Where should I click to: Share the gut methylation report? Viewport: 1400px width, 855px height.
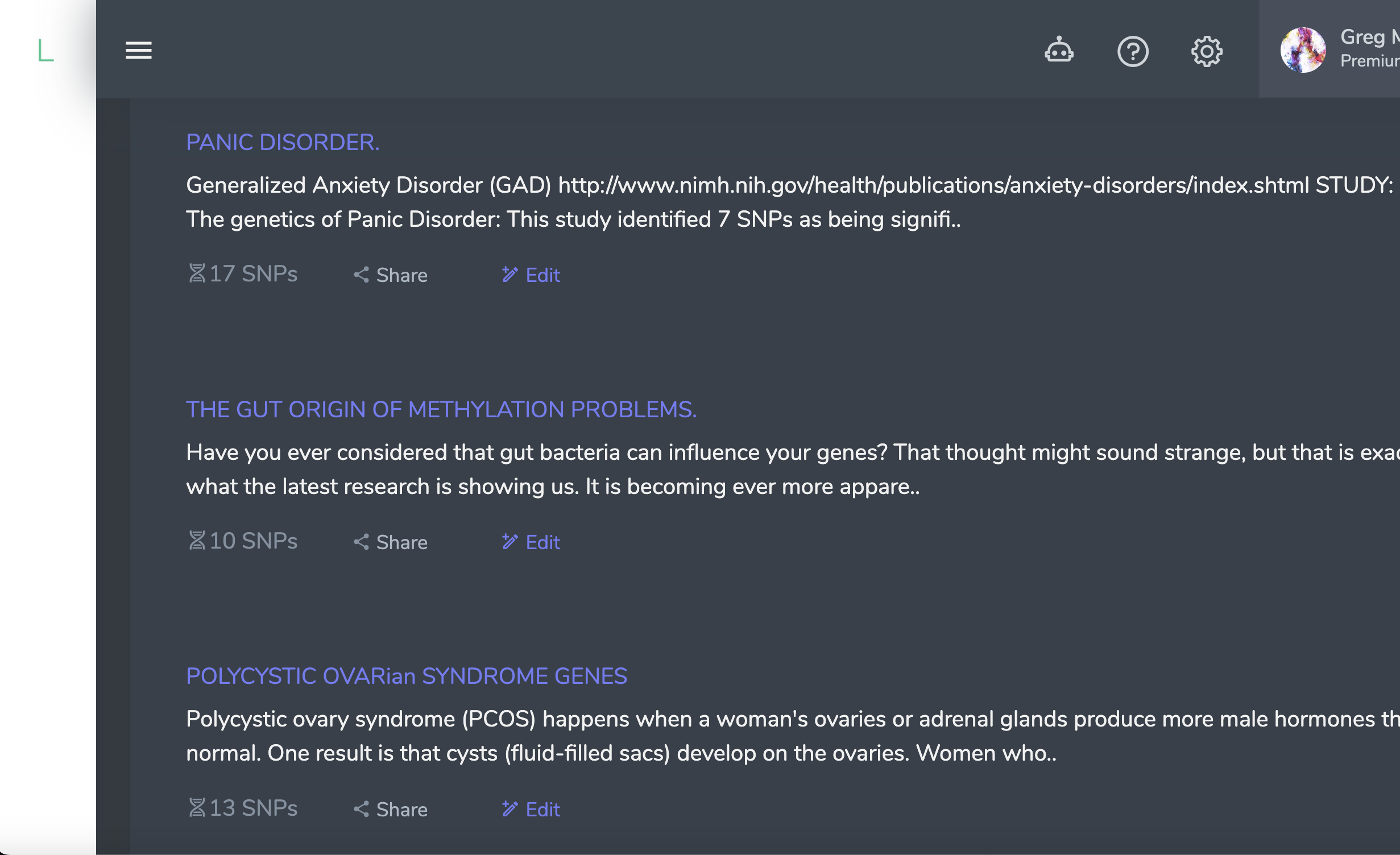(x=390, y=542)
